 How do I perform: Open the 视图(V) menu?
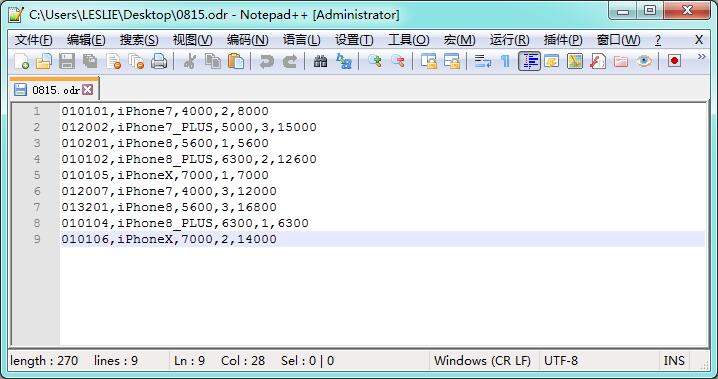coord(192,40)
